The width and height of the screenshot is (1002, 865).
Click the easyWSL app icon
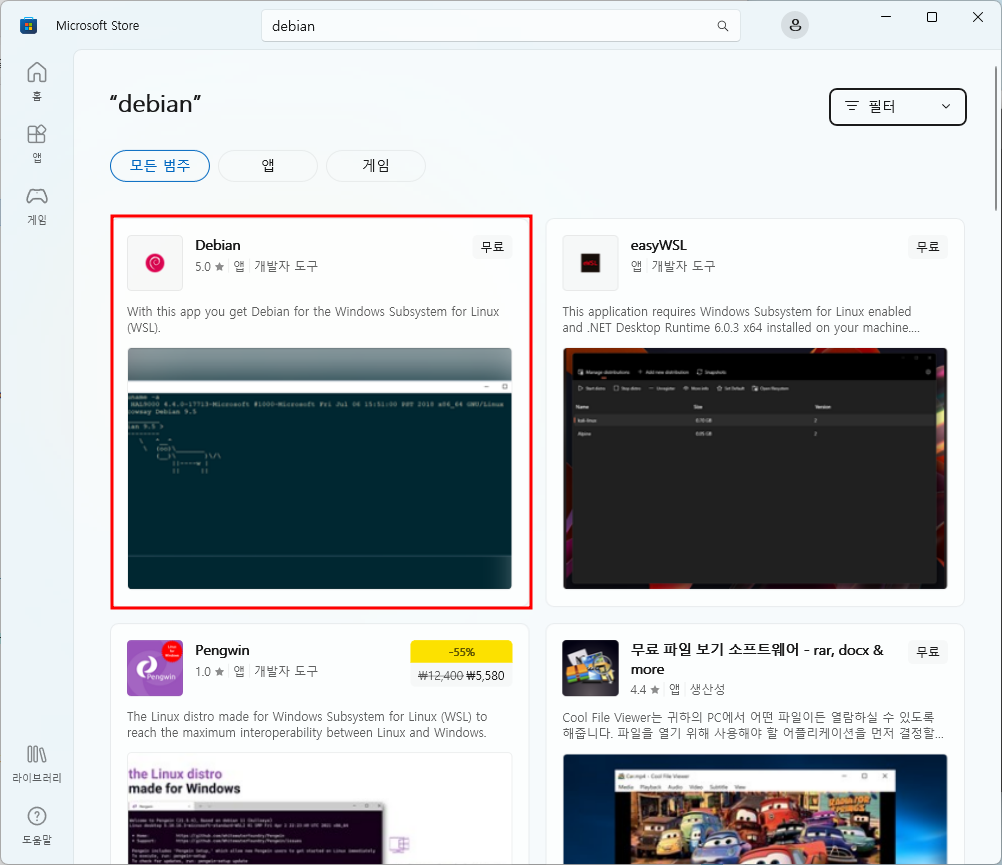pyautogui.click(x=590, y=263)
